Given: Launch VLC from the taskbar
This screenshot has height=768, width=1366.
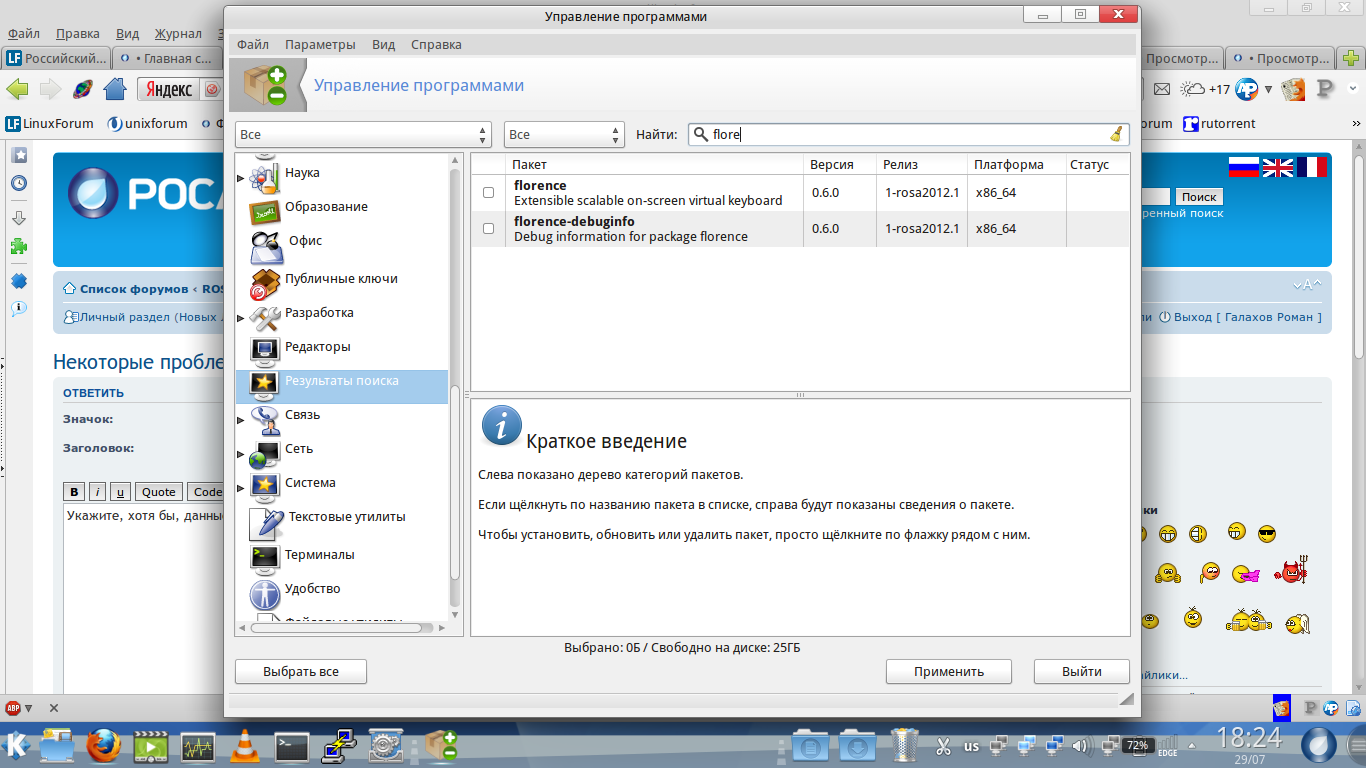Looking at the screenshot, I should tap(244, 745).
